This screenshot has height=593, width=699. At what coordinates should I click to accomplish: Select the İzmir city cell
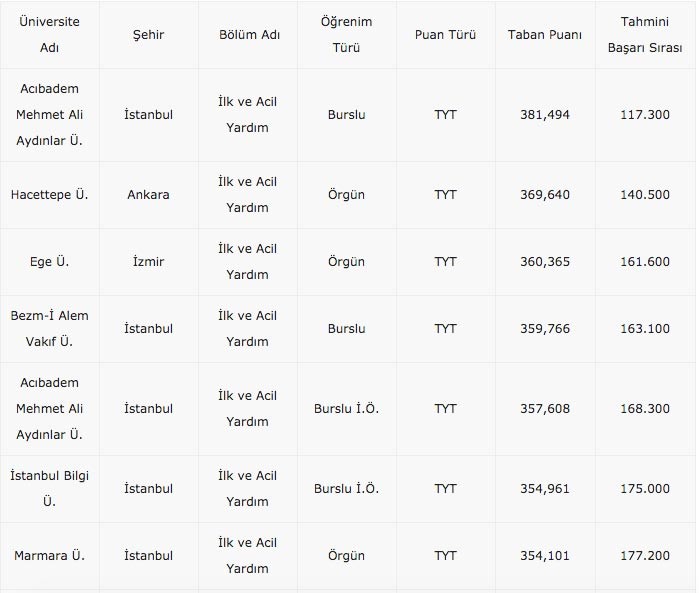click(148, 262)
